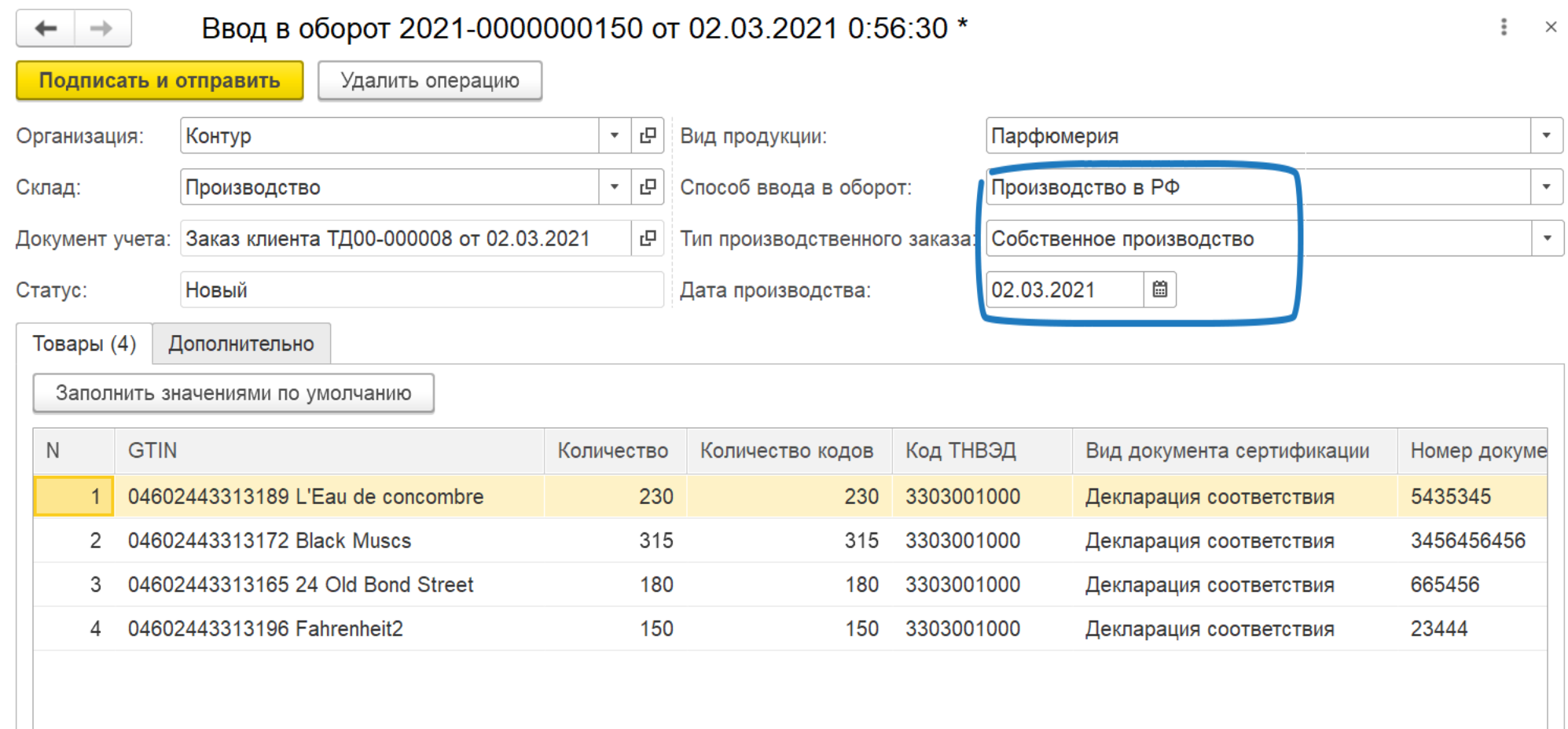Image resolution: width=1568 pixels, height=729 pixels.
Task: Open the Организация record link icon
Action: 648,136
